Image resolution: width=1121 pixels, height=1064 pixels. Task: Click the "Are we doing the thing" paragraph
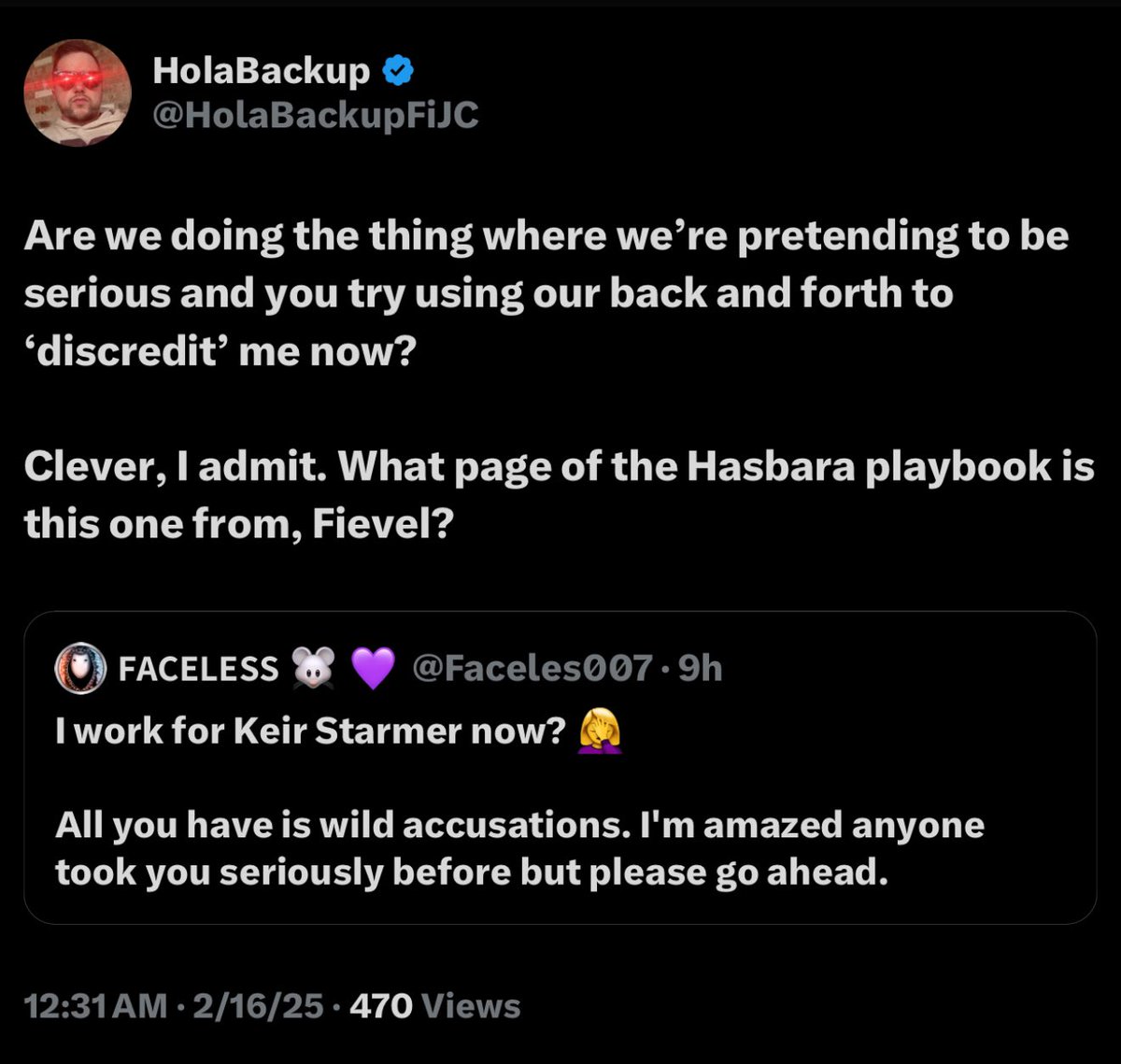(x=546, y=293)
